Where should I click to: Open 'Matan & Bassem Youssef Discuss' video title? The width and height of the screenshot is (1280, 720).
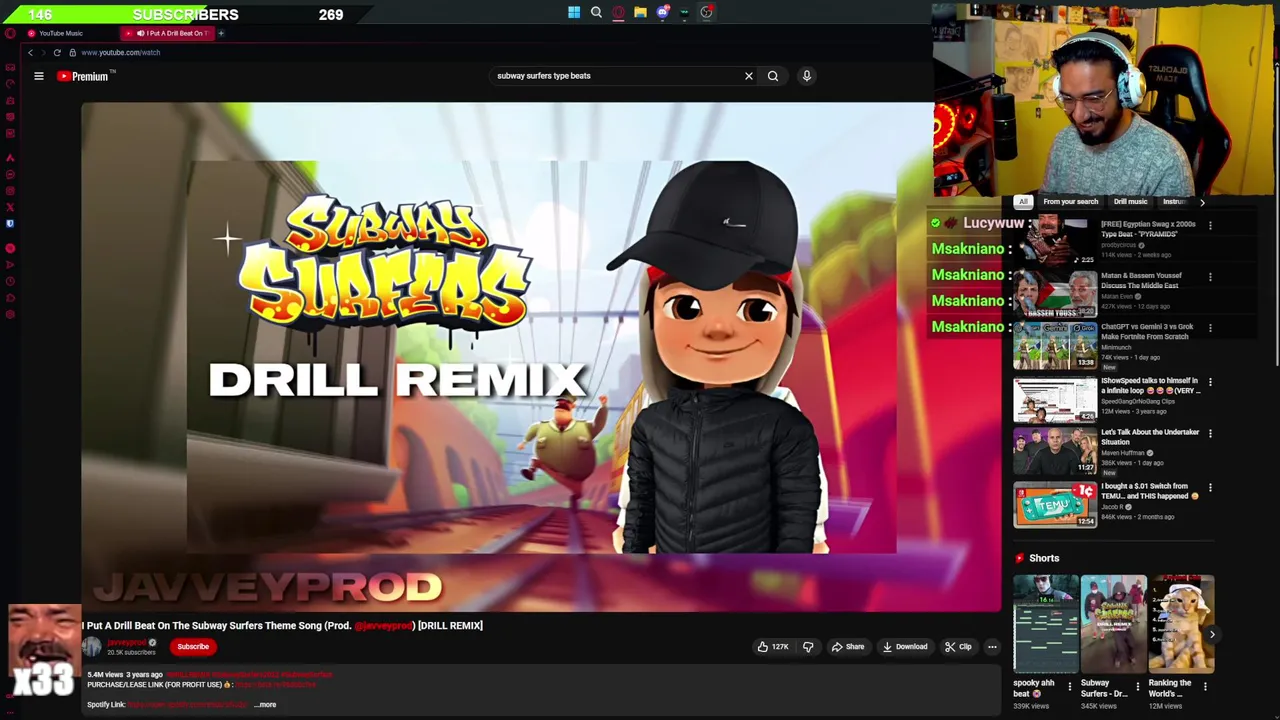pyautogui.click(x=1141, y=281)
